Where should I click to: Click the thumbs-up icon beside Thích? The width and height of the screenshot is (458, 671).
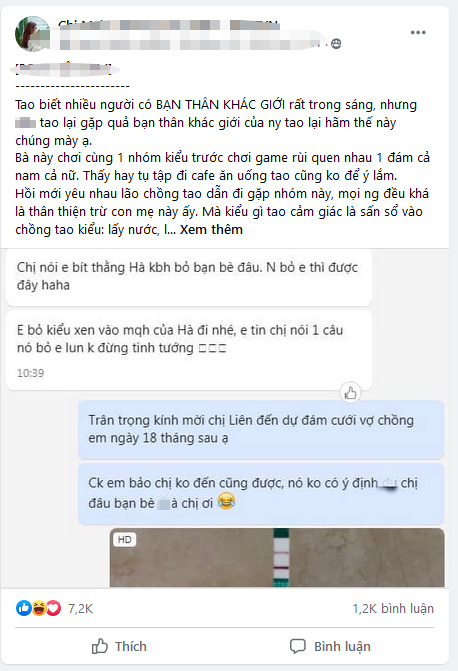click(100, 646)
